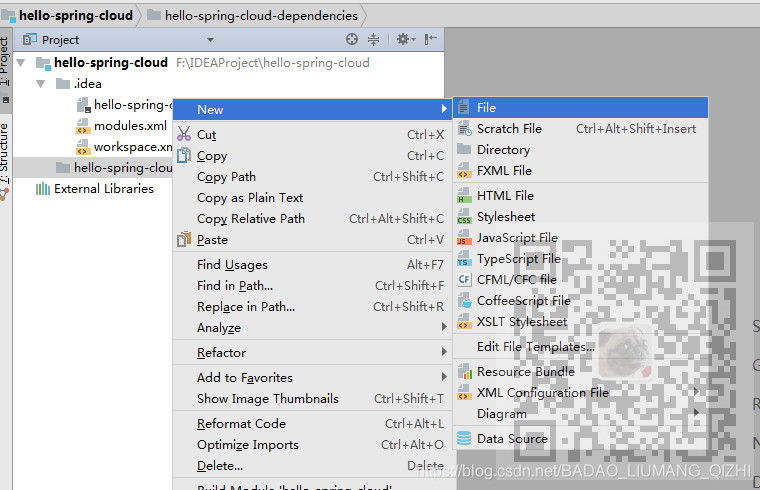Viewport: 760px width, 490px height.
Task: Click the CSS Stylesheet icon
Action: tap(464, 217)
